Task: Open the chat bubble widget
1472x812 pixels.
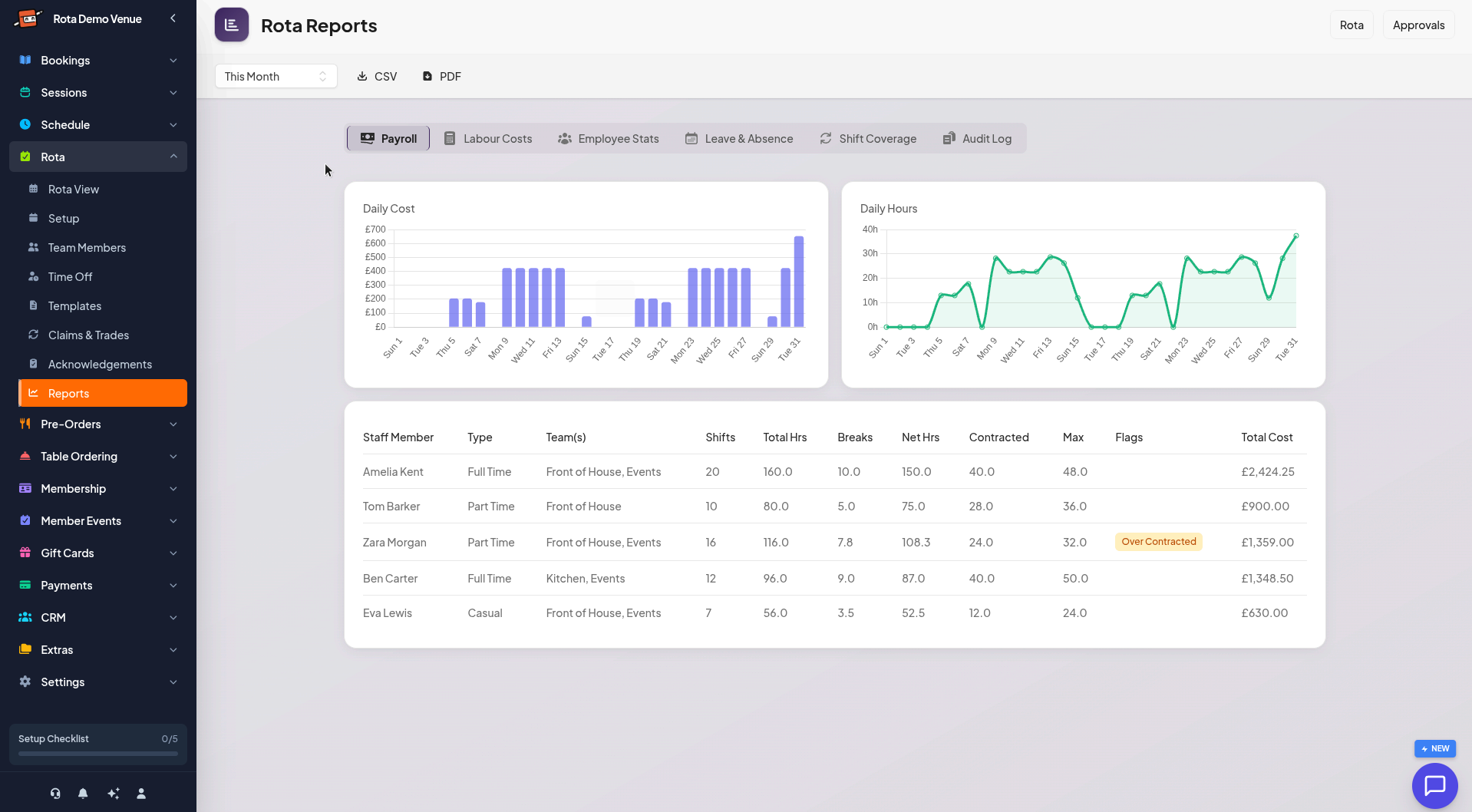Action: tap(1434, 785)
